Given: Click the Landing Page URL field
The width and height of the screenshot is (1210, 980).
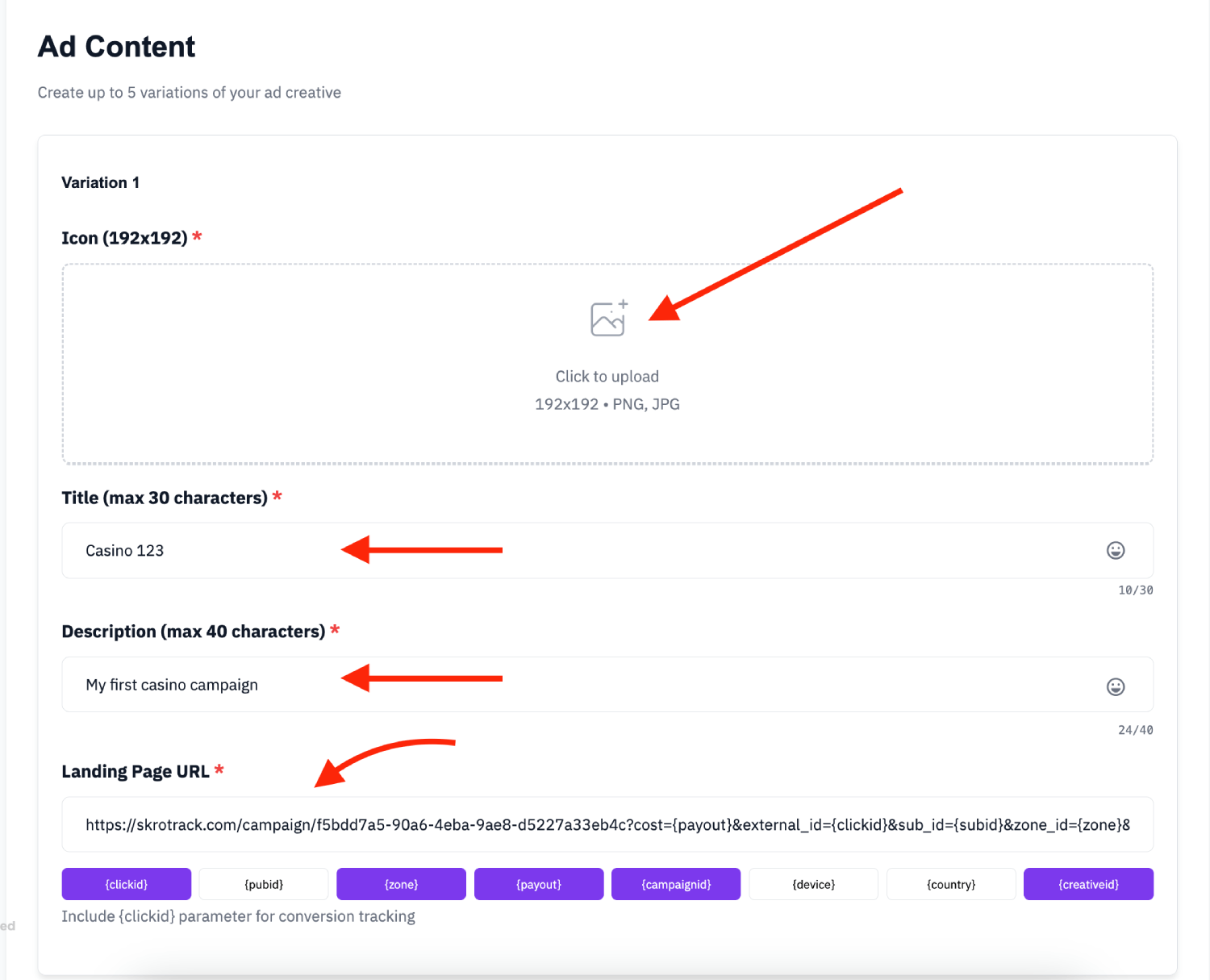Looking at the screenshot, I should pyautogui.click(x=607, y=824).
